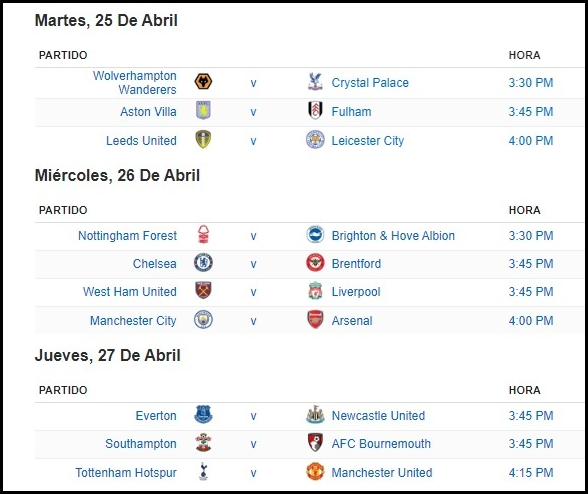Click the Wolverhampton Wanderers wolf crest
Viewport: 588px width, 494px height.
click(203, 81)
